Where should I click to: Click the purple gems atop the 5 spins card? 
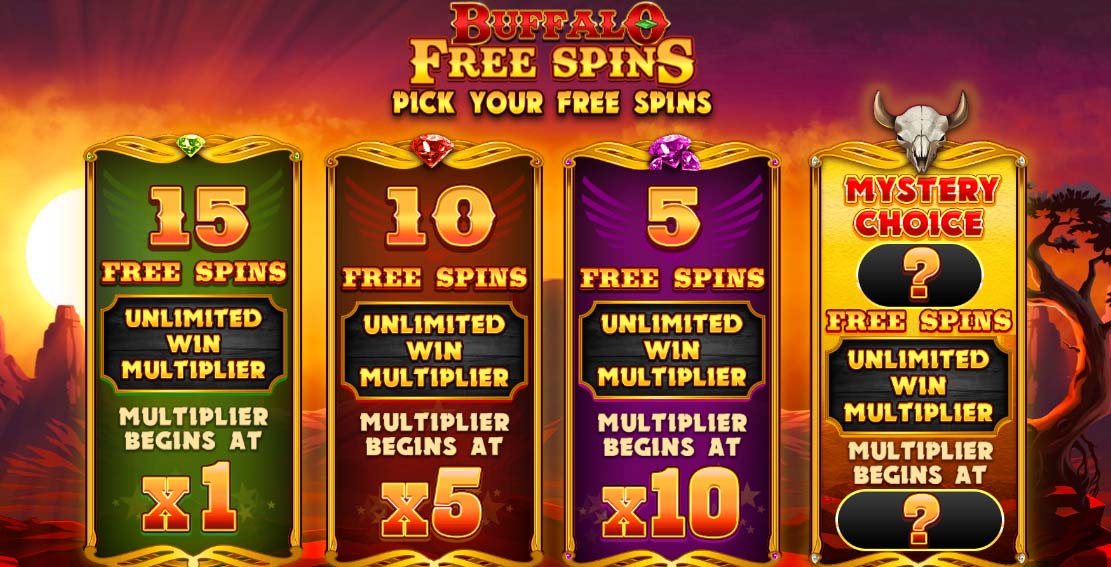670,153
